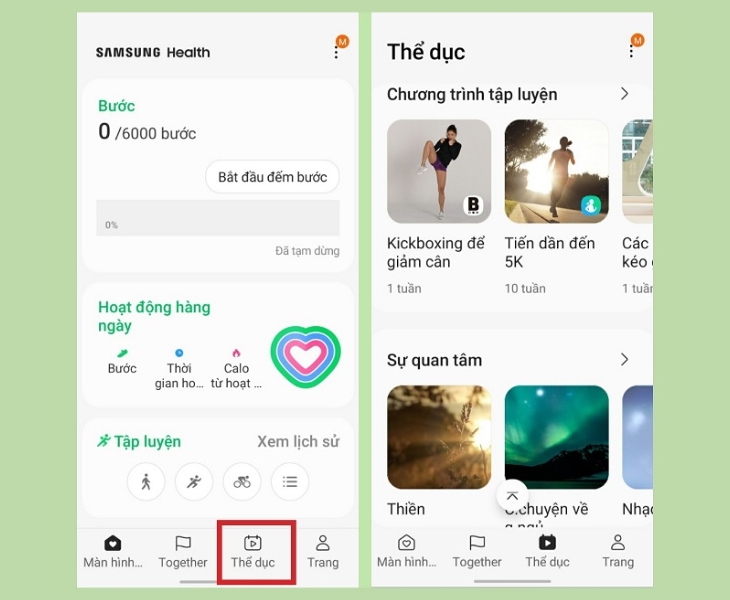
Task: Open Tiến dần đến 5K program thumbnail
Action: tap(556, 171)
